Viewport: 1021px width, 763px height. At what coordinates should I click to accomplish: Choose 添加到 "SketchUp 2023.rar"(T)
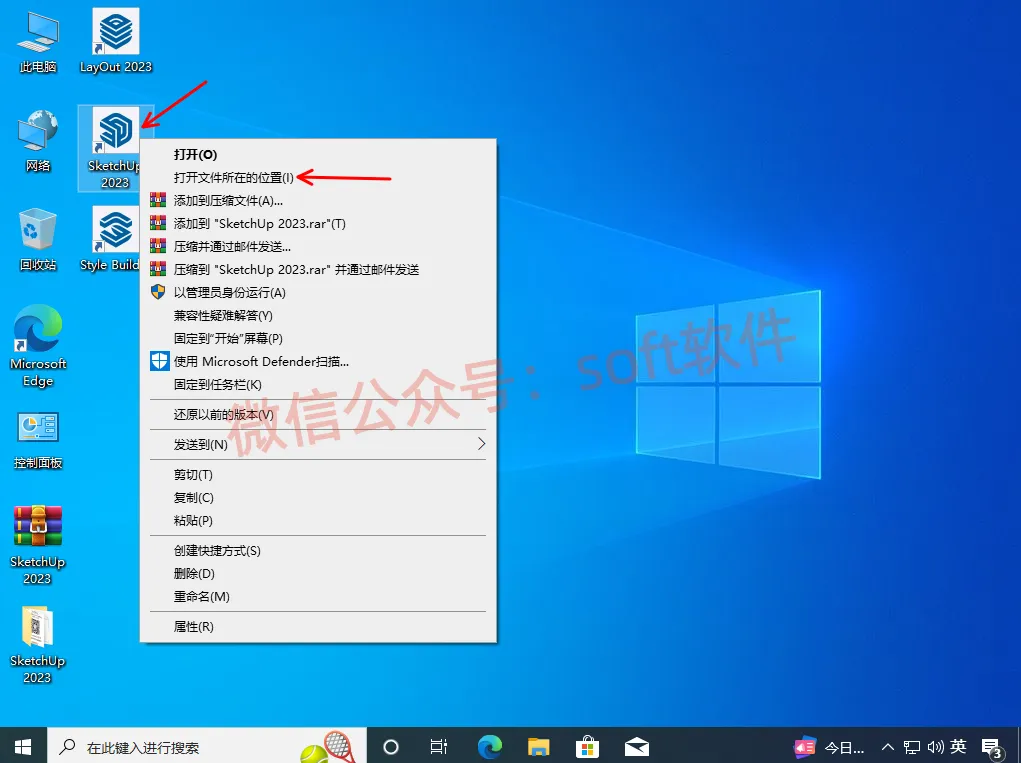318,223
